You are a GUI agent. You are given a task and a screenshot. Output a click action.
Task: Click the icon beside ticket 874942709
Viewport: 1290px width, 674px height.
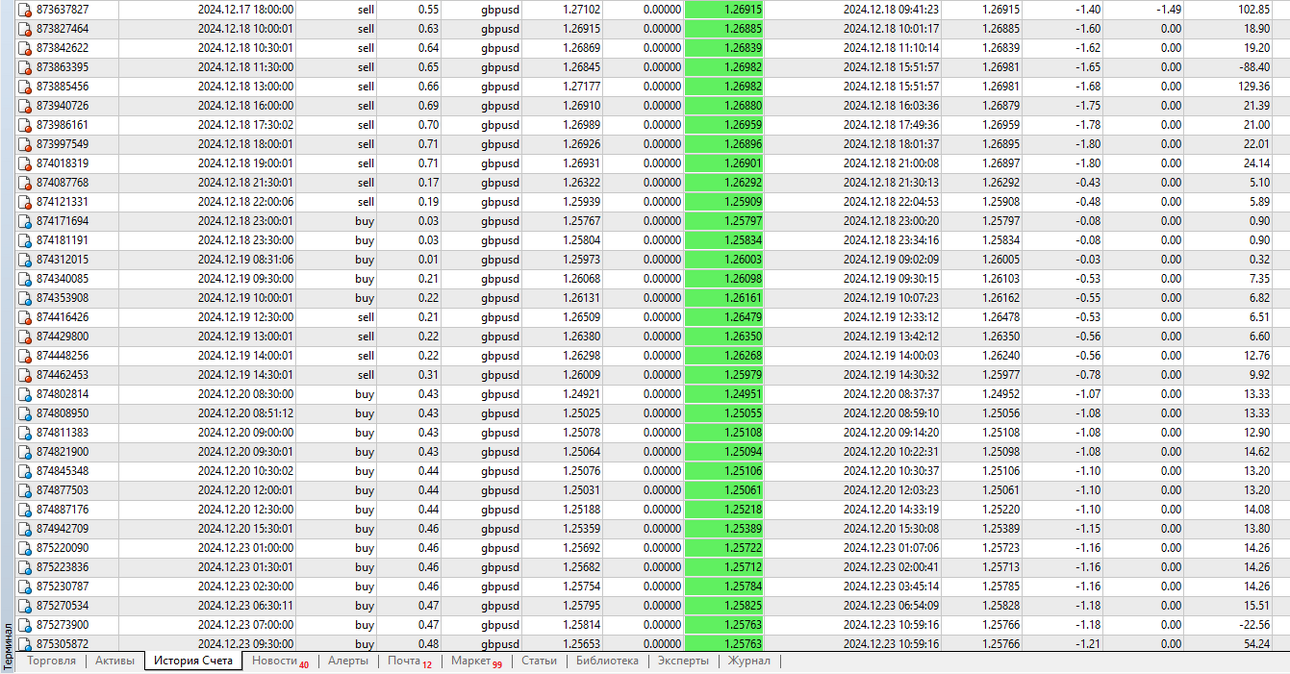pyautogui.click(x=25, y=529)
